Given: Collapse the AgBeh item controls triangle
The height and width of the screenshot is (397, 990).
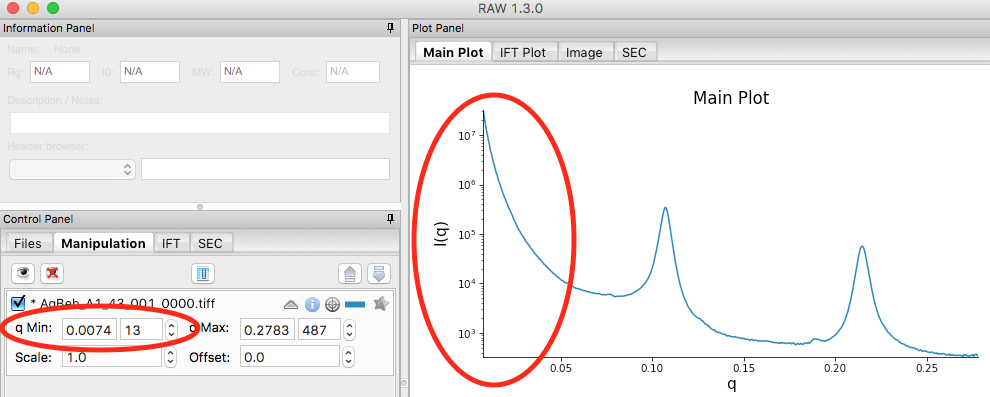Looking at the screenshot, I should pyautogui.click(x=290, y=305).
